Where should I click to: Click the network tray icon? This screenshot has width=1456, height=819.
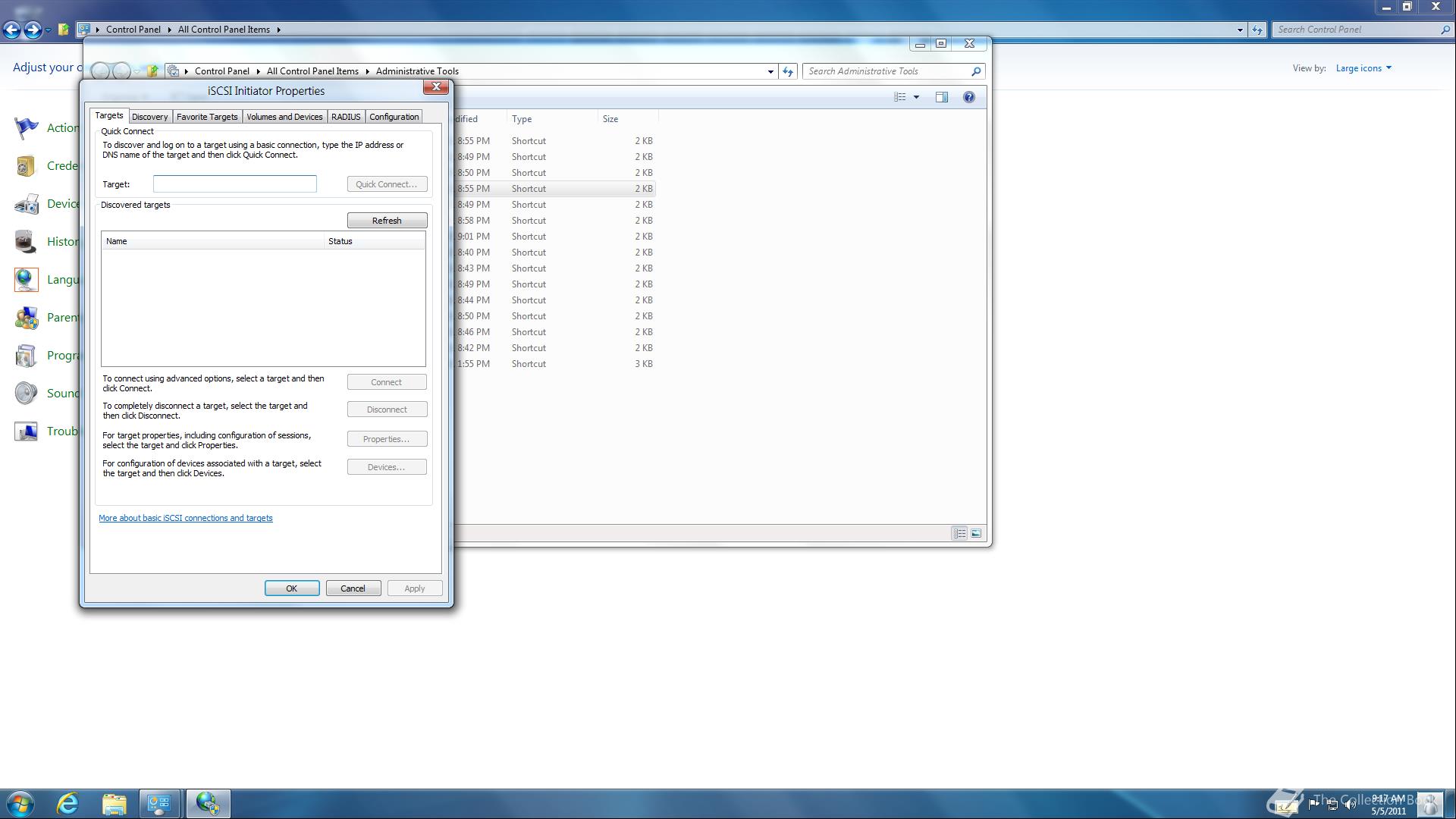(1332, 805)
